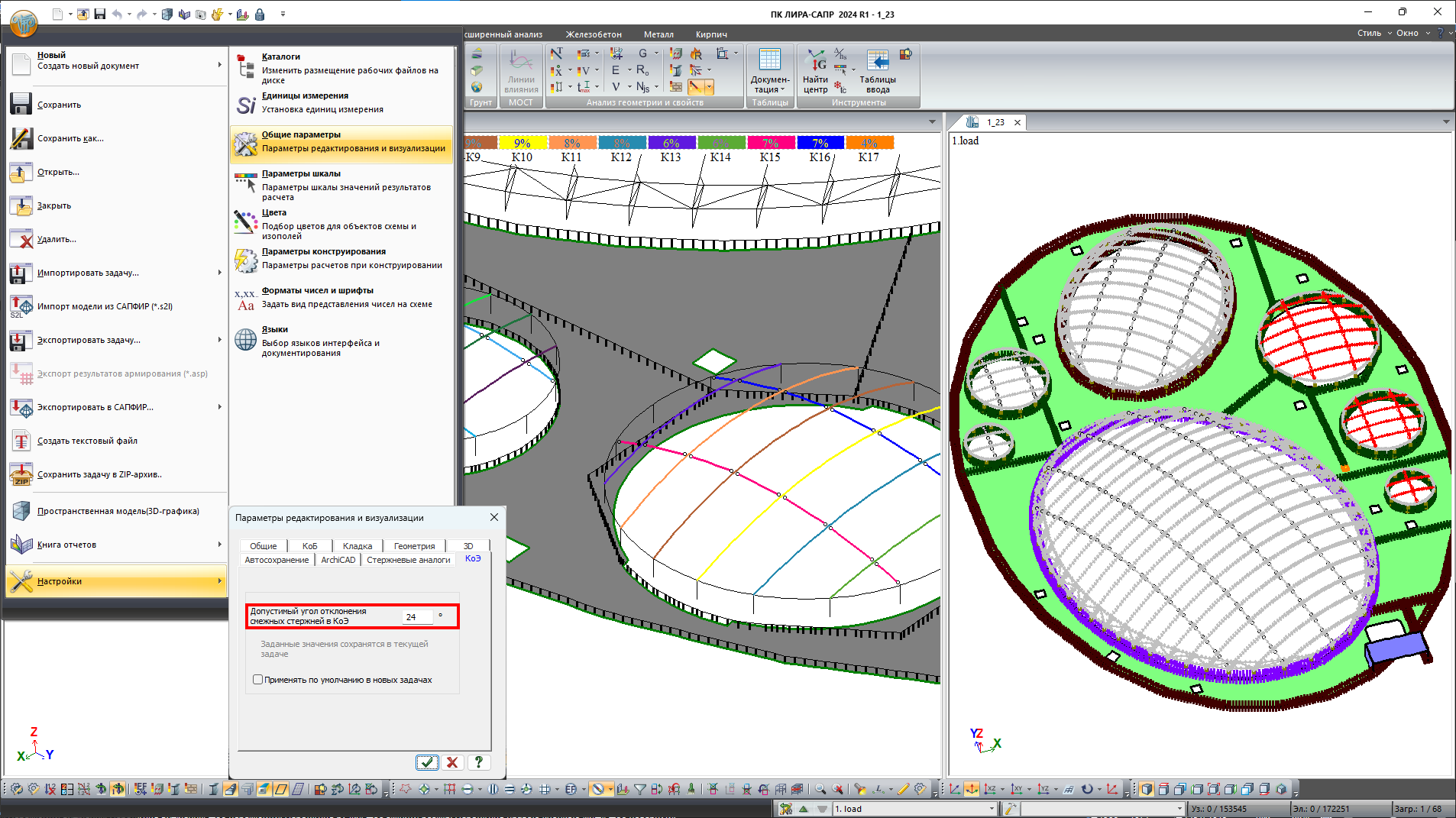The width and height of the screenshot is (1456, 818).
Task: Click the angle value field showing 24
Action: coord(417,617)
